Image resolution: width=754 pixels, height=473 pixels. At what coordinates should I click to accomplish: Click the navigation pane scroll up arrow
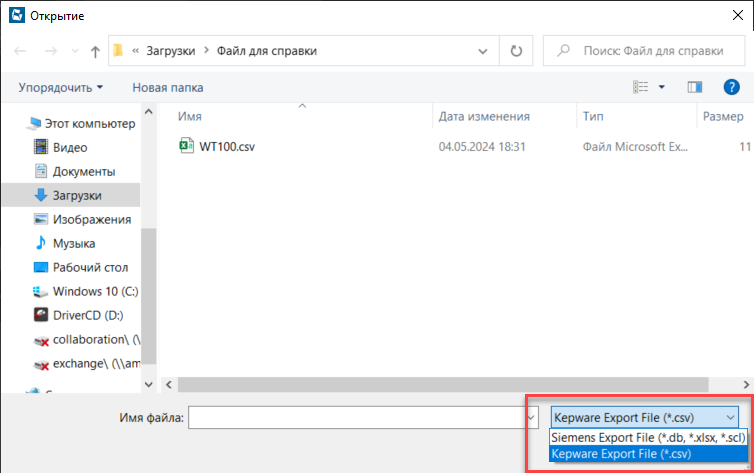(x=149, y=112)
